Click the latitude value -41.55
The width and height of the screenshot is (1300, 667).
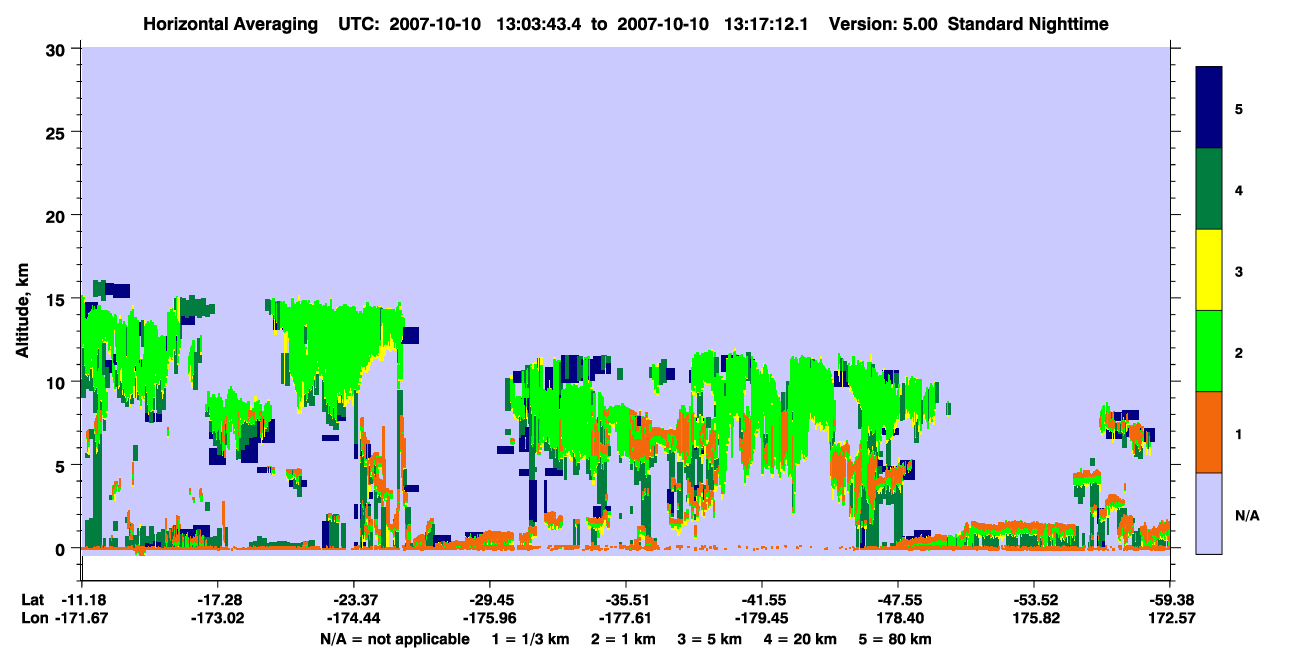click(762, 600)
